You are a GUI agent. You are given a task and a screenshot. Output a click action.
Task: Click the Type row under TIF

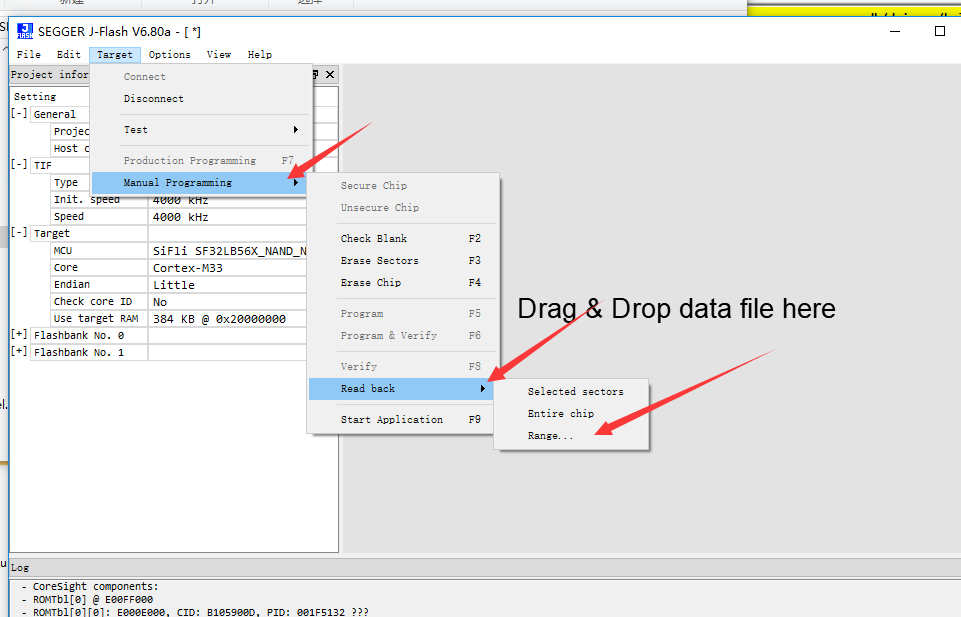point(66,183)
